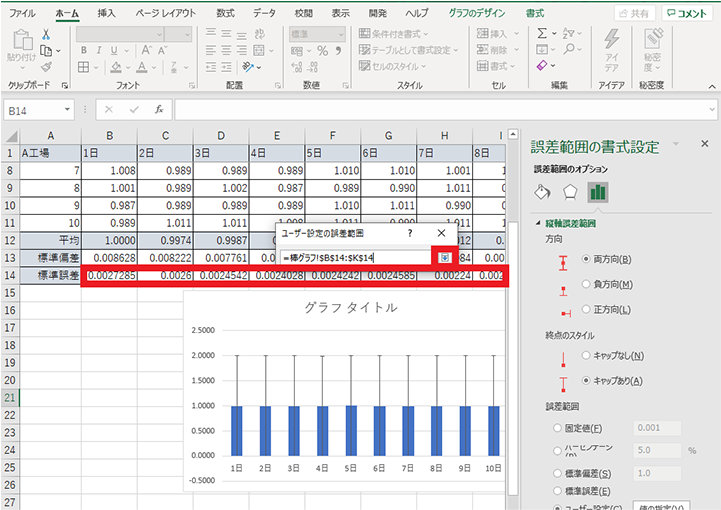
Task: Open the Name Box dropdown showing B14
Action: tap(67, 109)
